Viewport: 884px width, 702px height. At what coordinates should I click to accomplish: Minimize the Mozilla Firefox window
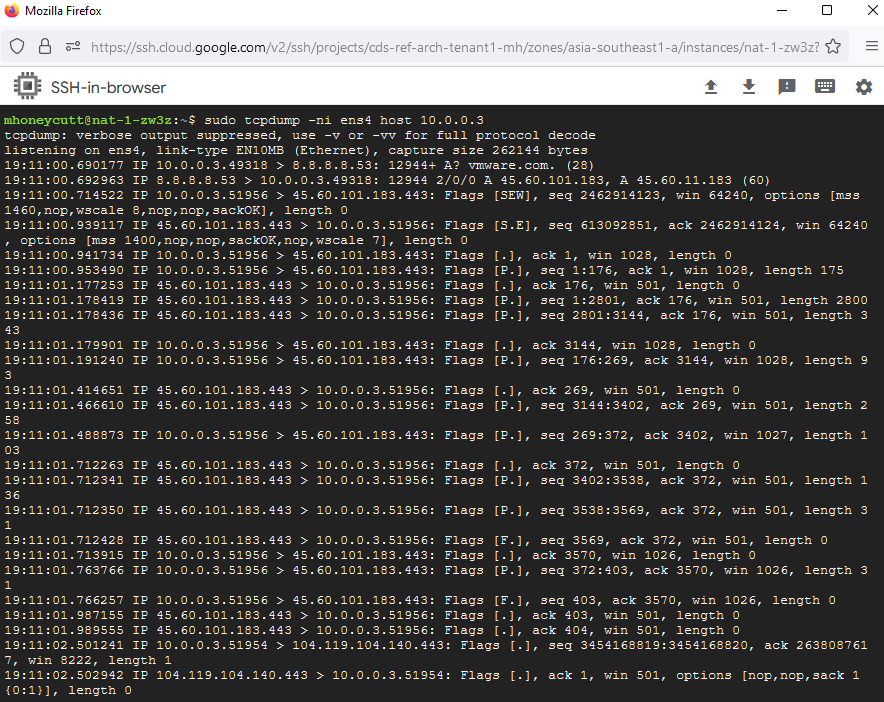tap(782, 11)
